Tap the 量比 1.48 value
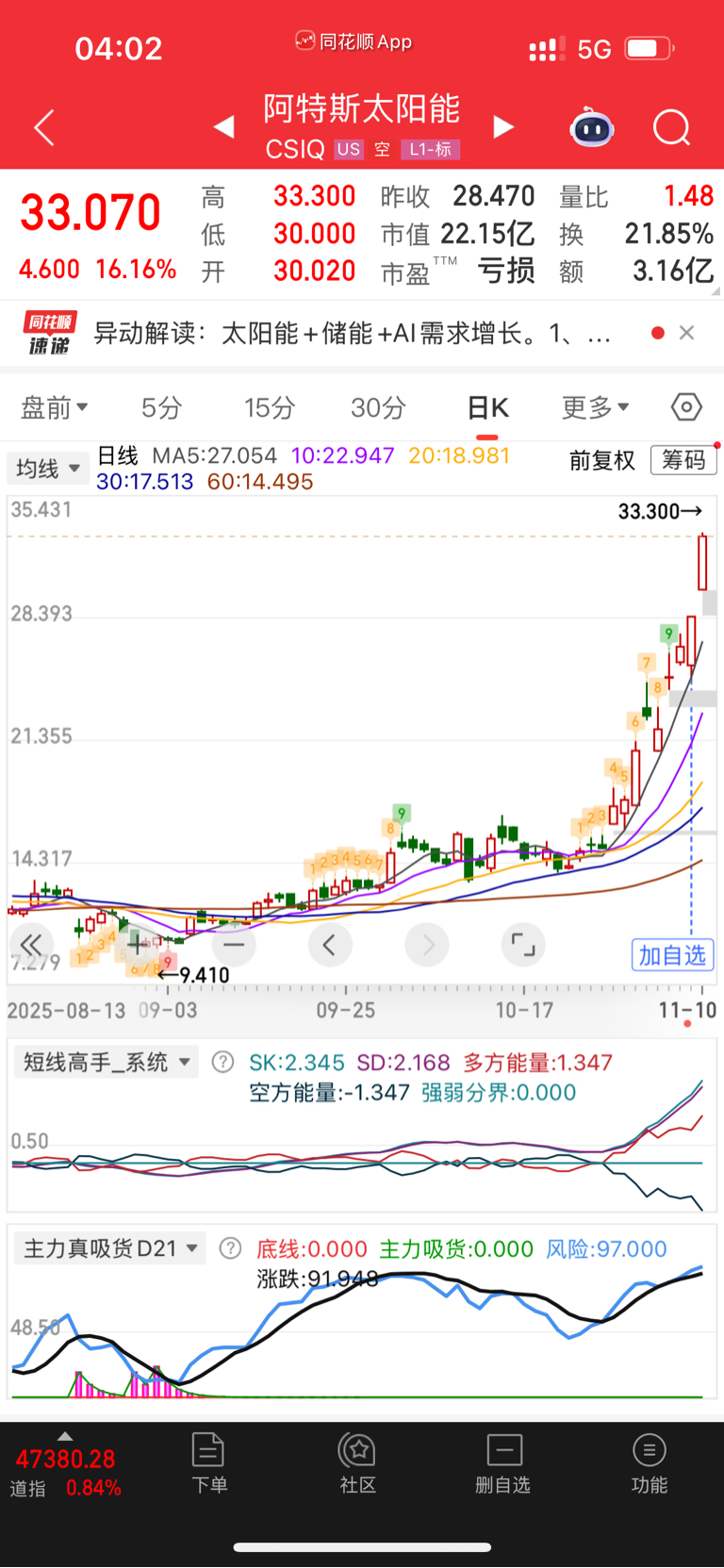This screenshot has width=724, height=1568. pos(635,196)
